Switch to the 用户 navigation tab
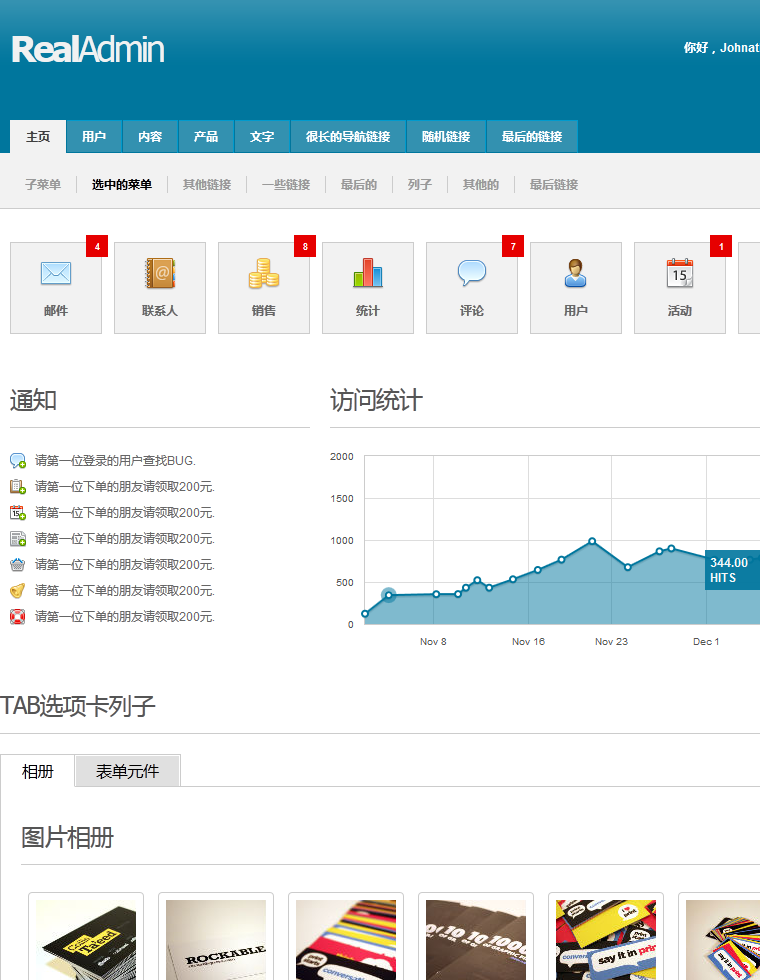 (94, 136)
